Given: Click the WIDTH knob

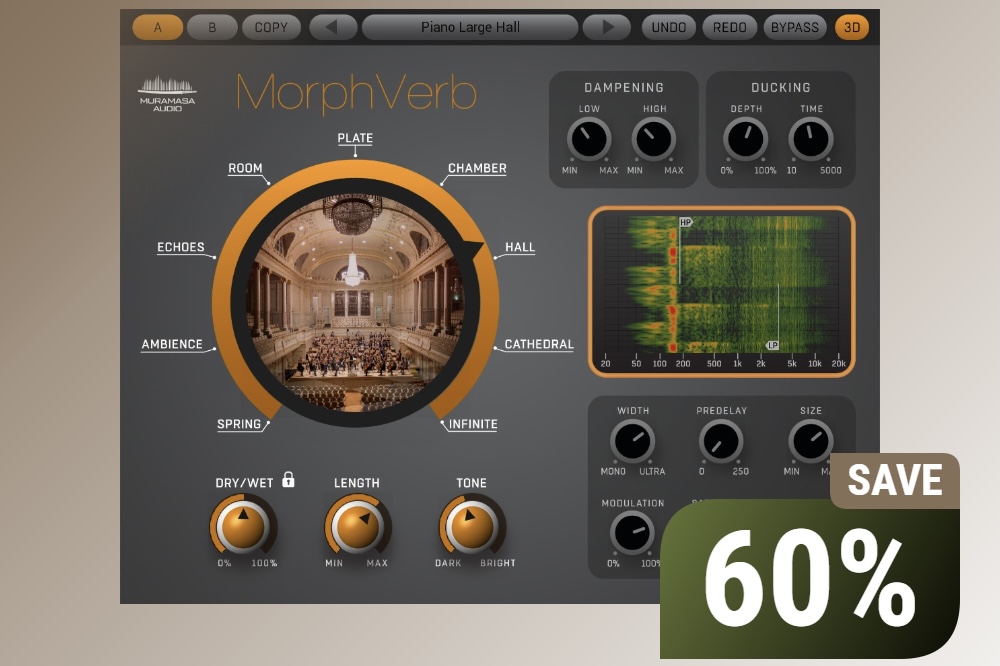Looking at the screenshot, I should [x=632, y=441].
